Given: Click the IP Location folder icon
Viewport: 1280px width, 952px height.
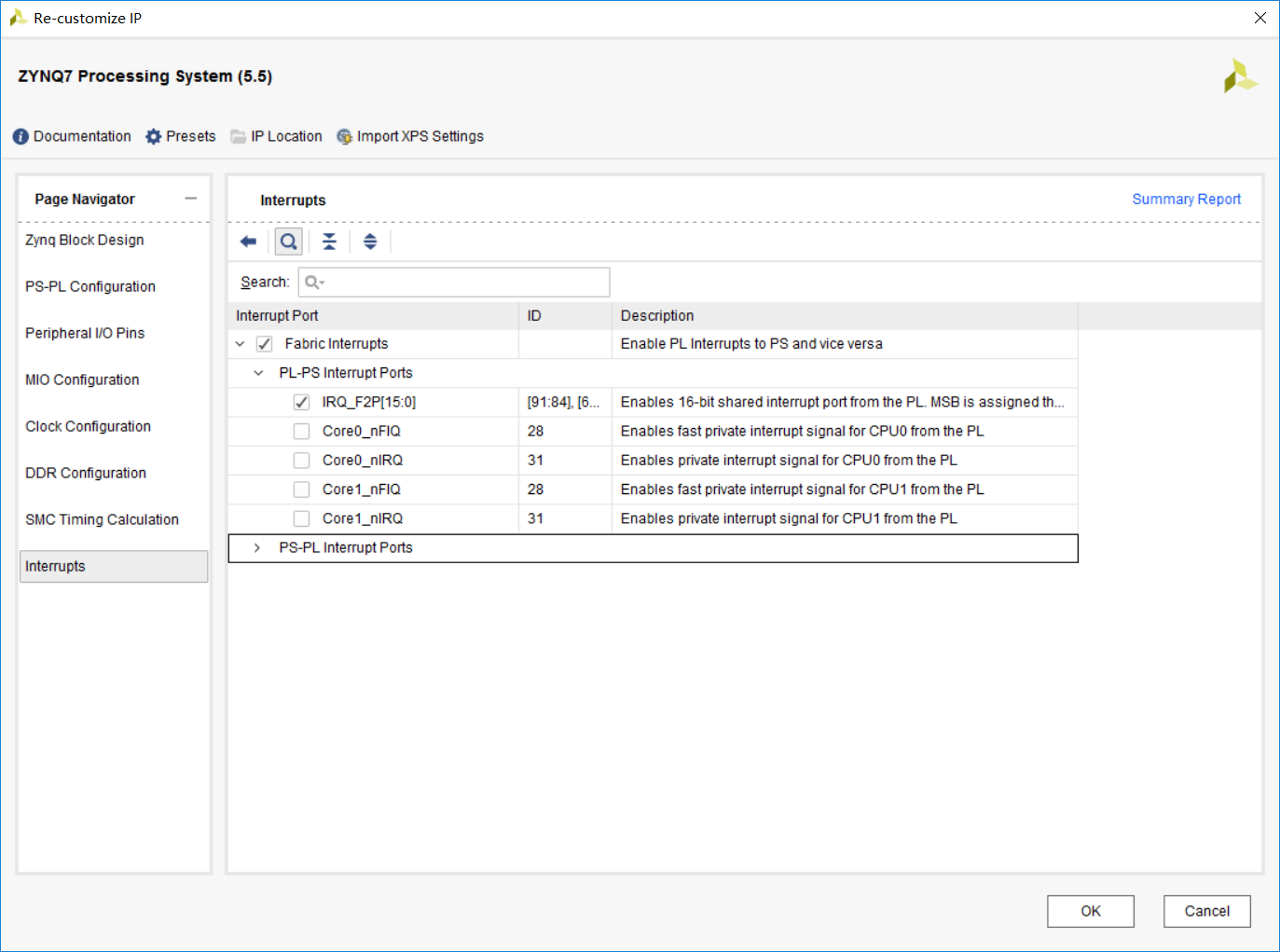Looking at the screenshot, I should coord(239,137).
